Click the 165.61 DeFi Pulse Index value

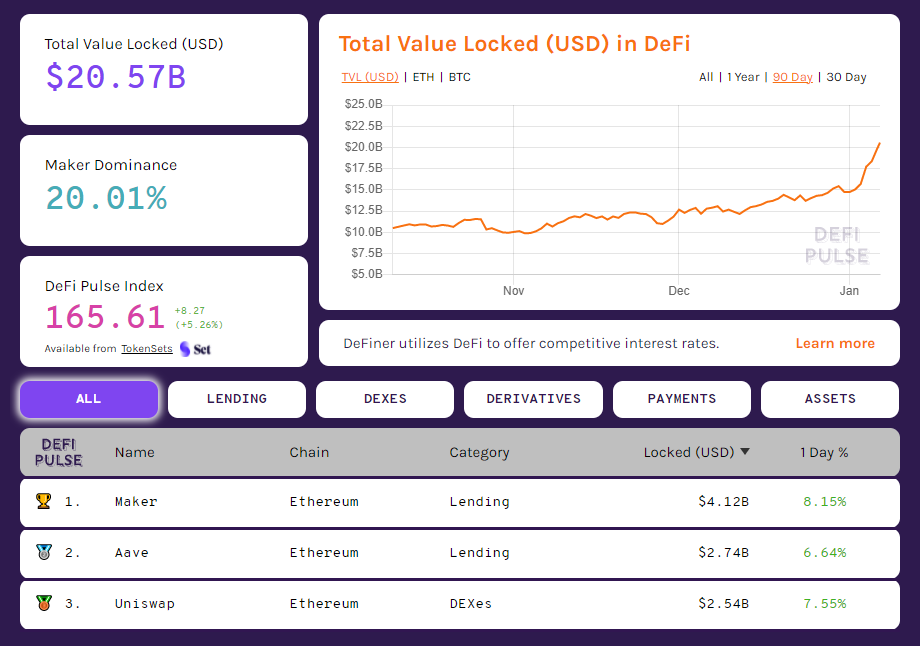click(105, 317)
